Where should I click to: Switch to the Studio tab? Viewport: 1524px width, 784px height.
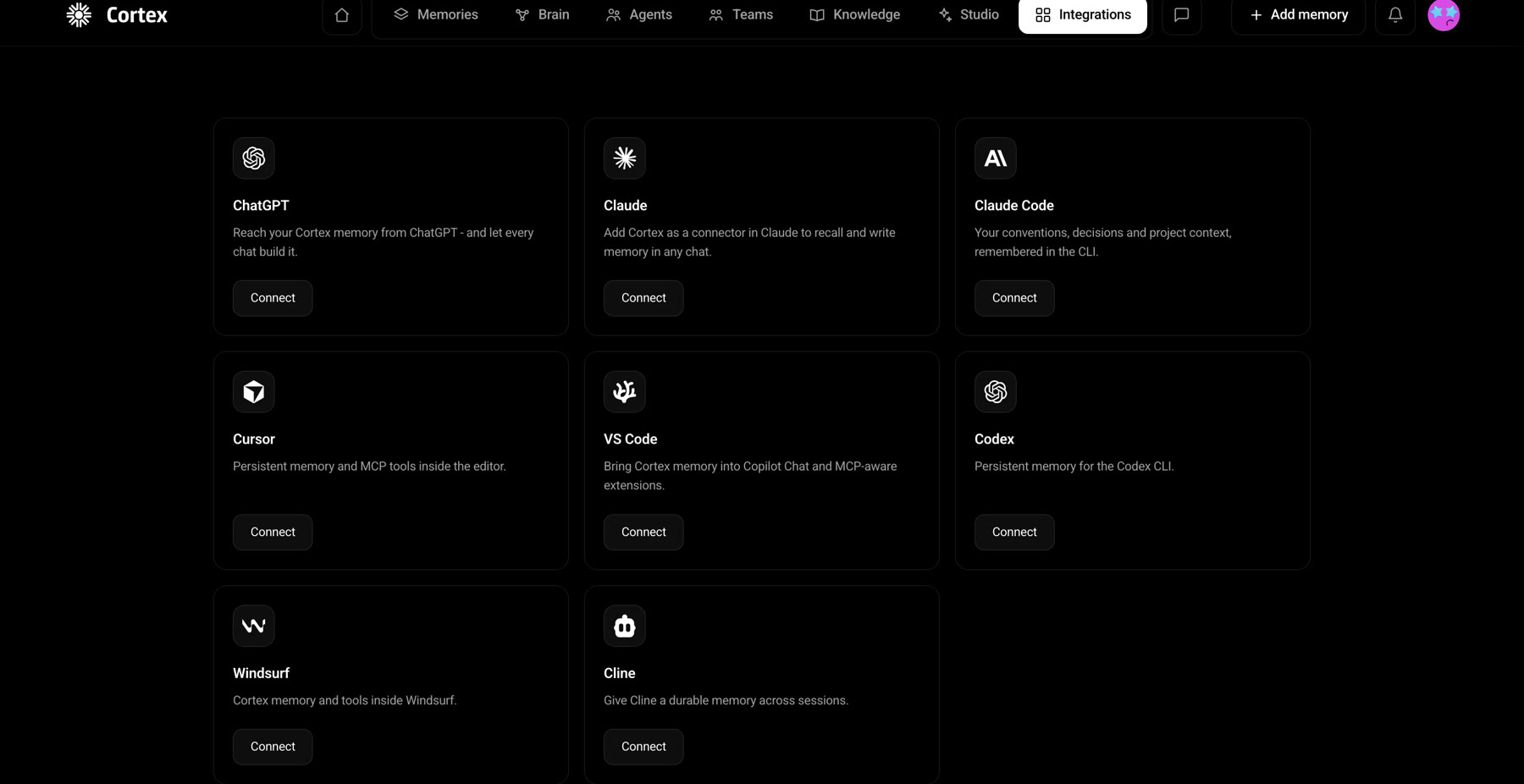[x=969, y=15]
